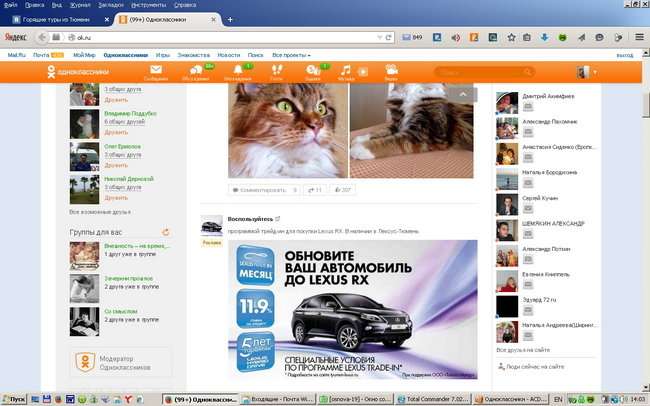Click the EN language indicator in tray

click(x=558, y=399)
